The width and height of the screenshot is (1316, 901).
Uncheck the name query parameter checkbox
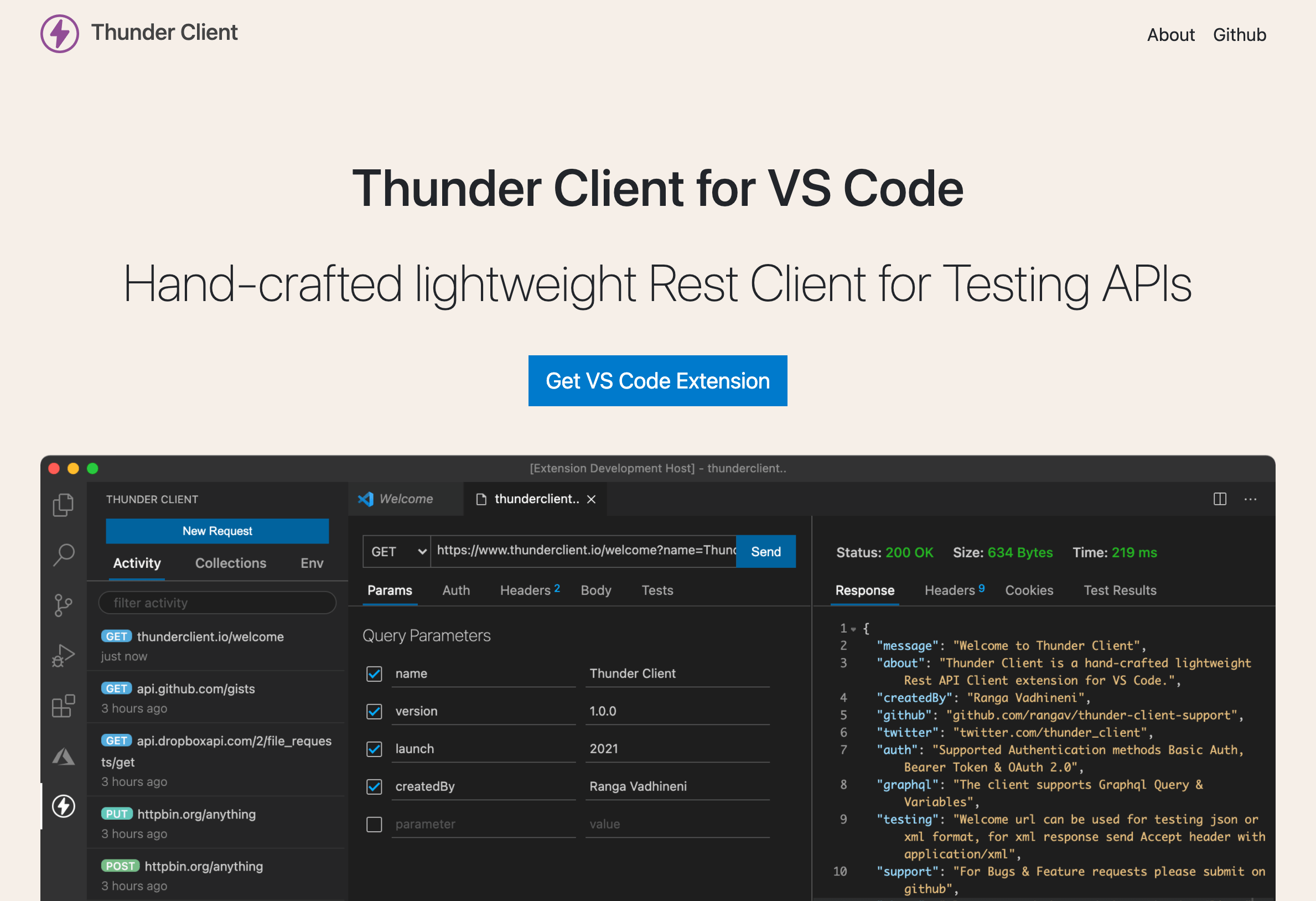(374, 674)
